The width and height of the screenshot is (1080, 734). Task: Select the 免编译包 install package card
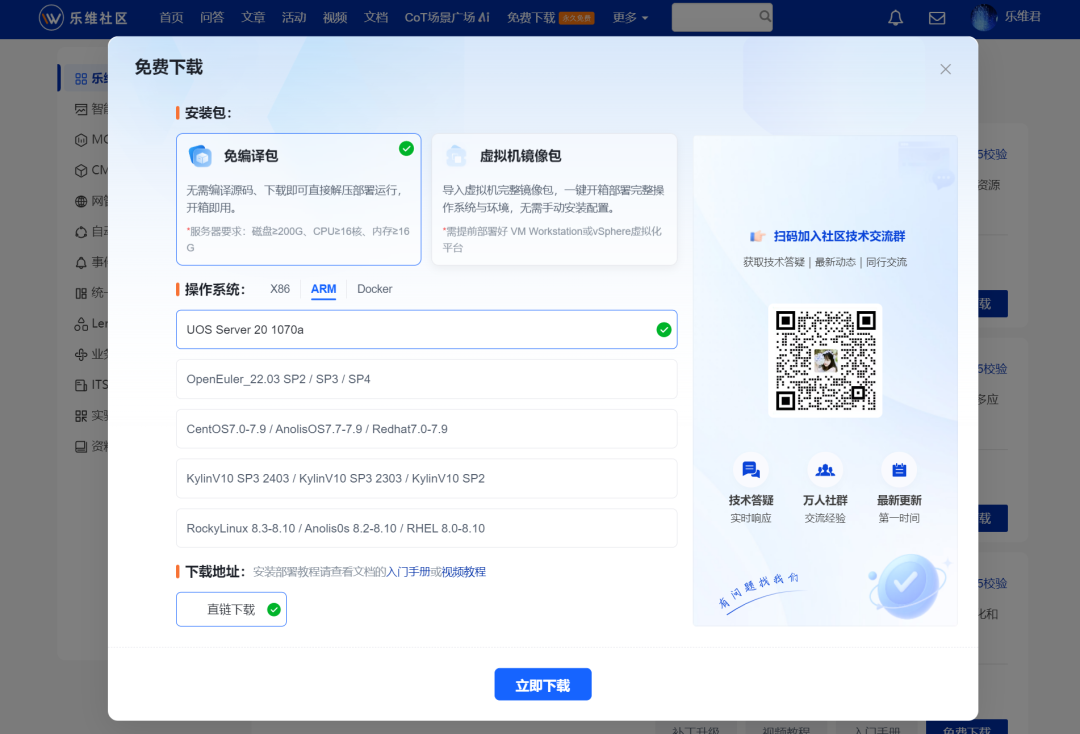(298, 199)
